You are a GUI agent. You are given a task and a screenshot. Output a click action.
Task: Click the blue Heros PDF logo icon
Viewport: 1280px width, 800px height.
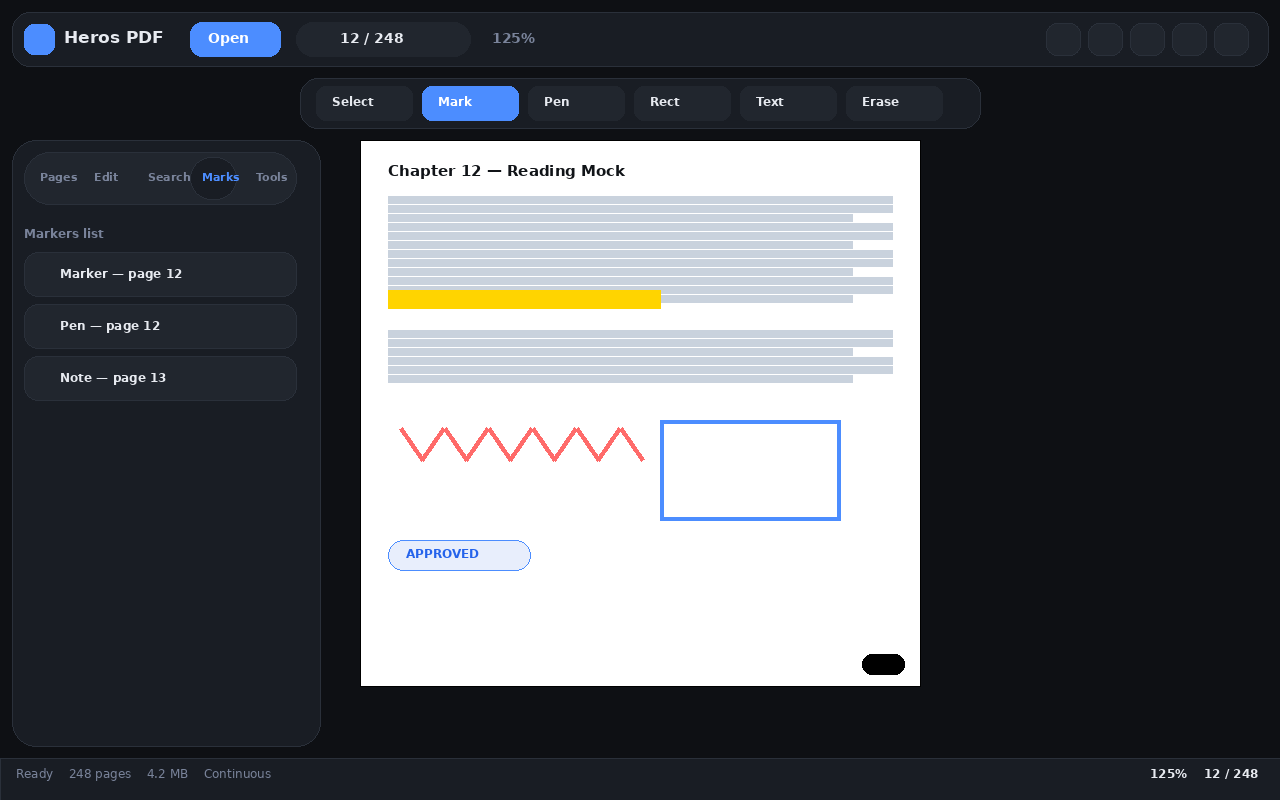pos(39,39)
